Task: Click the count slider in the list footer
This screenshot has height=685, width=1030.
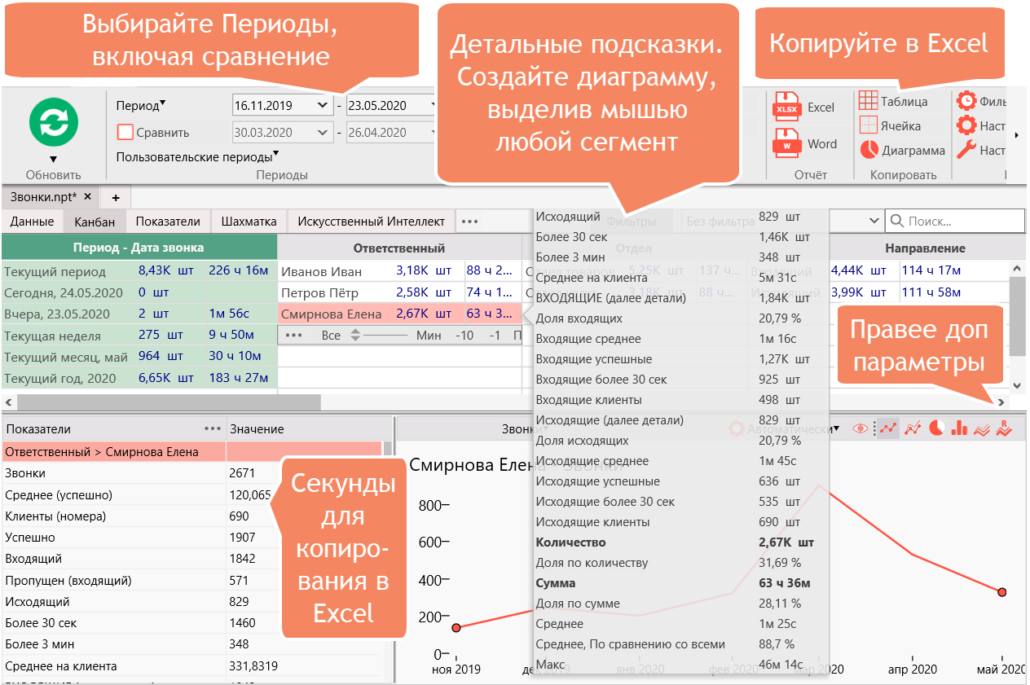Action: click(386, 335)
